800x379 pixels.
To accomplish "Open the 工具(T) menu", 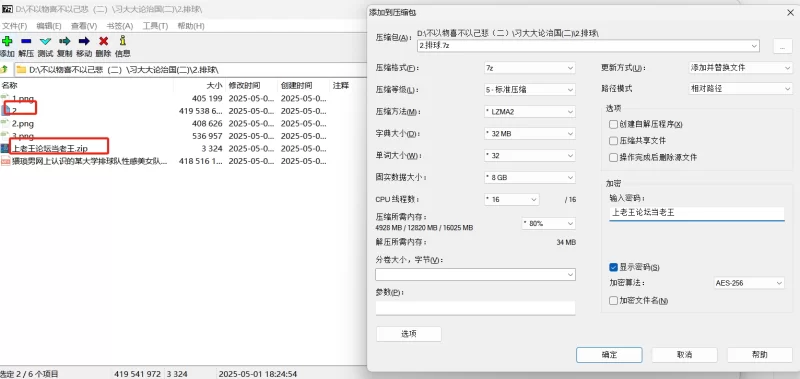I will [155, 26].
